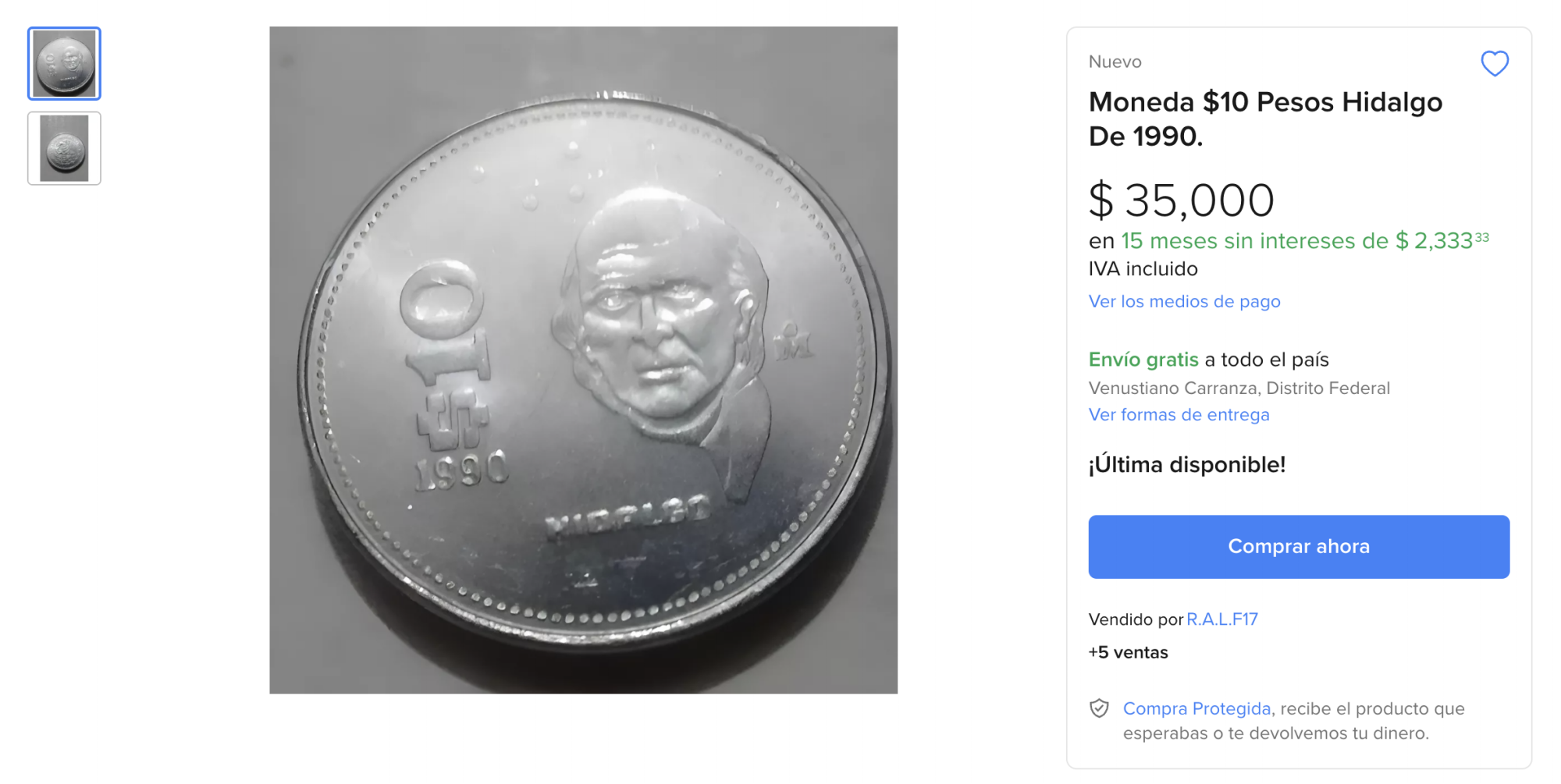The height and width of the screenshot is (784, 1561).
Task: Click the IVA incluido text
Action: pyautogui.click(x=1143, y=269)
